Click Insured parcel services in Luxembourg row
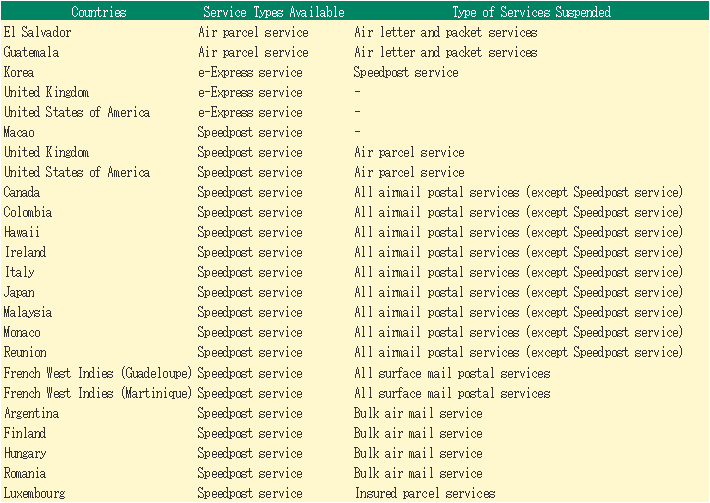The image size is (710, 503). 425,493
